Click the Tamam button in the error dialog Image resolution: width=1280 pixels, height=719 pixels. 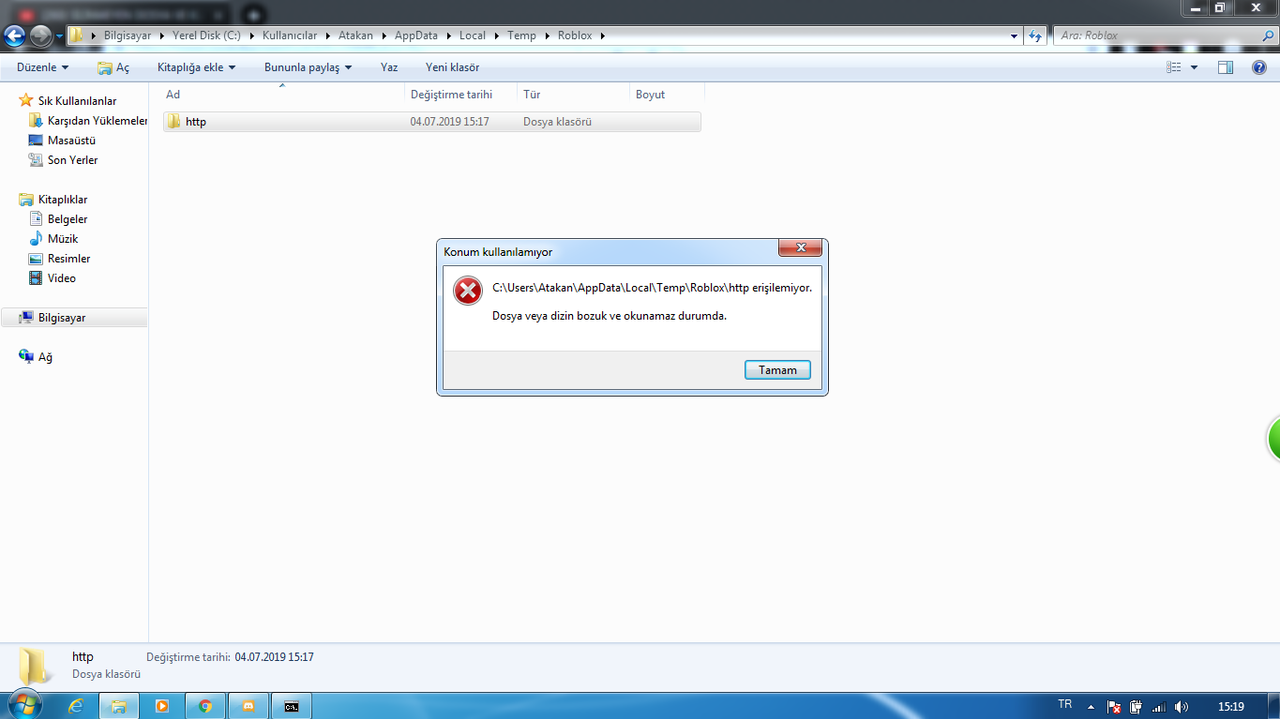777,370
